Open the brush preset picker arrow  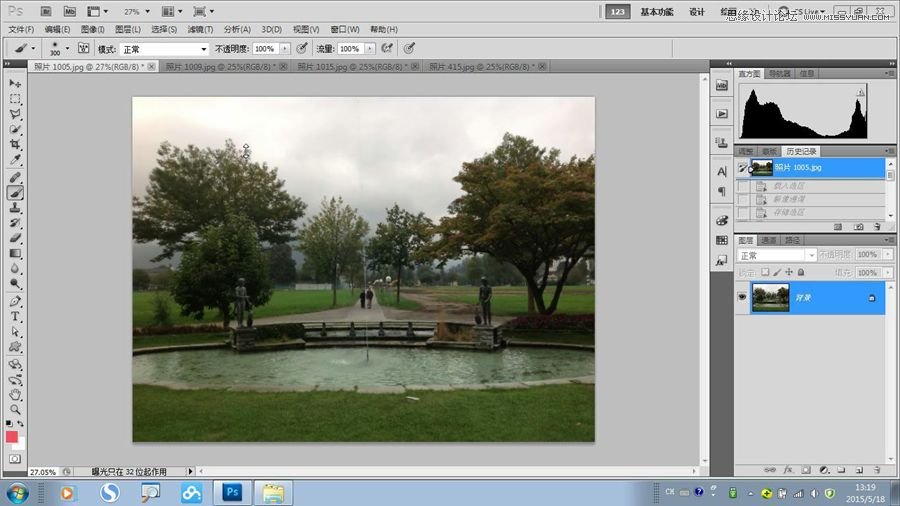pos(67,48)
